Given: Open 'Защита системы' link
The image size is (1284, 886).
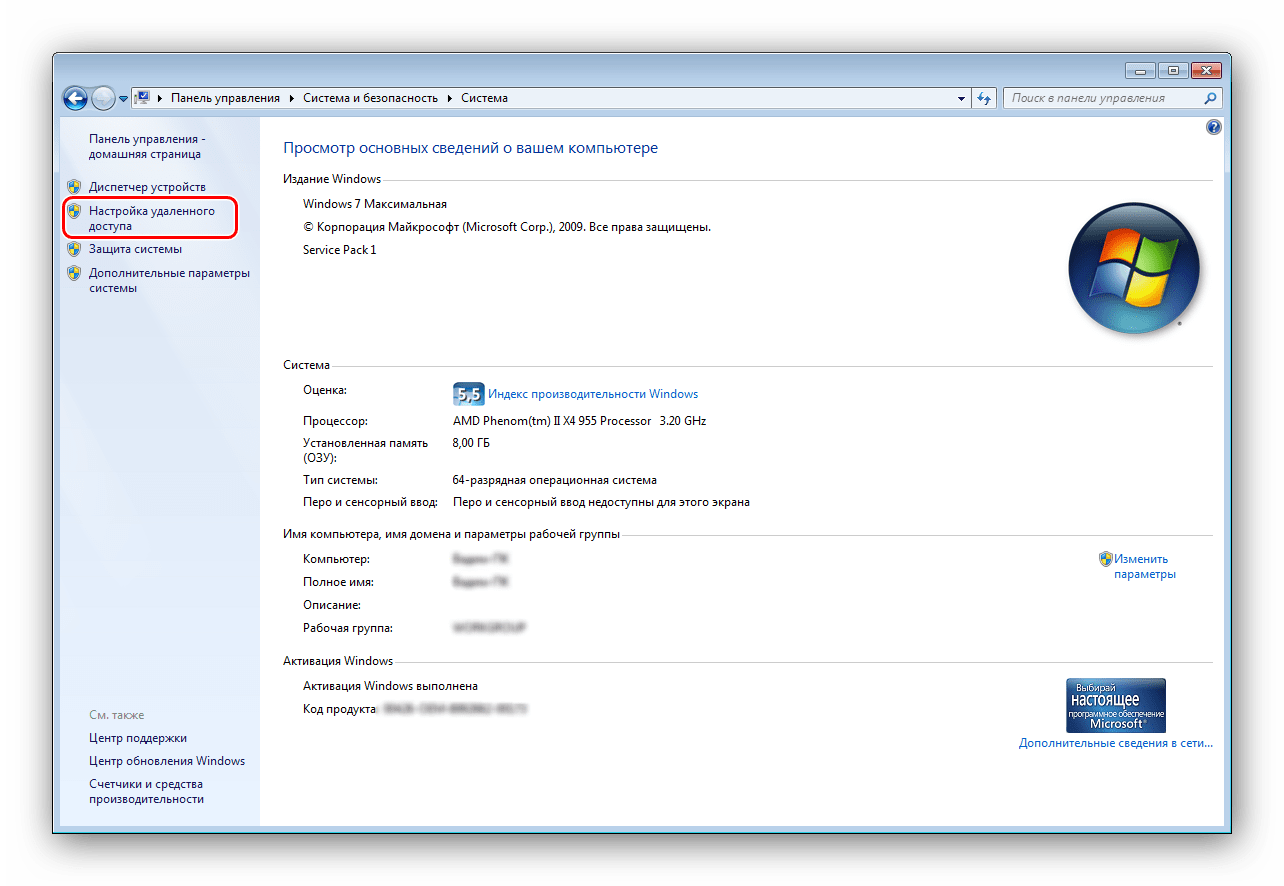Looking at the screenshot, I should pyautogui.click(x=135, y=249).
